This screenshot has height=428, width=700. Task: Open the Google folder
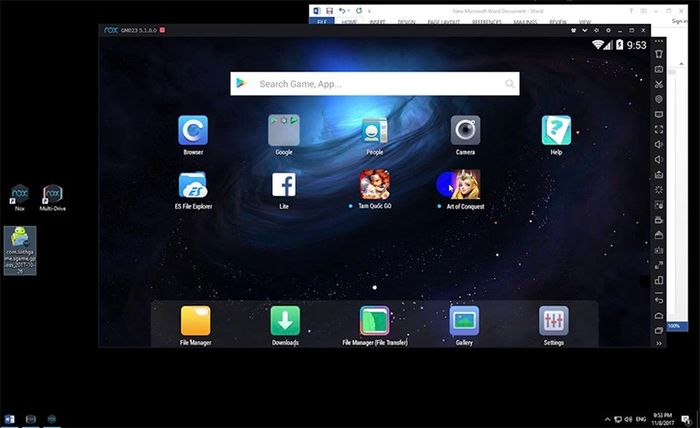pyautogui.click(x=284, y=130)
